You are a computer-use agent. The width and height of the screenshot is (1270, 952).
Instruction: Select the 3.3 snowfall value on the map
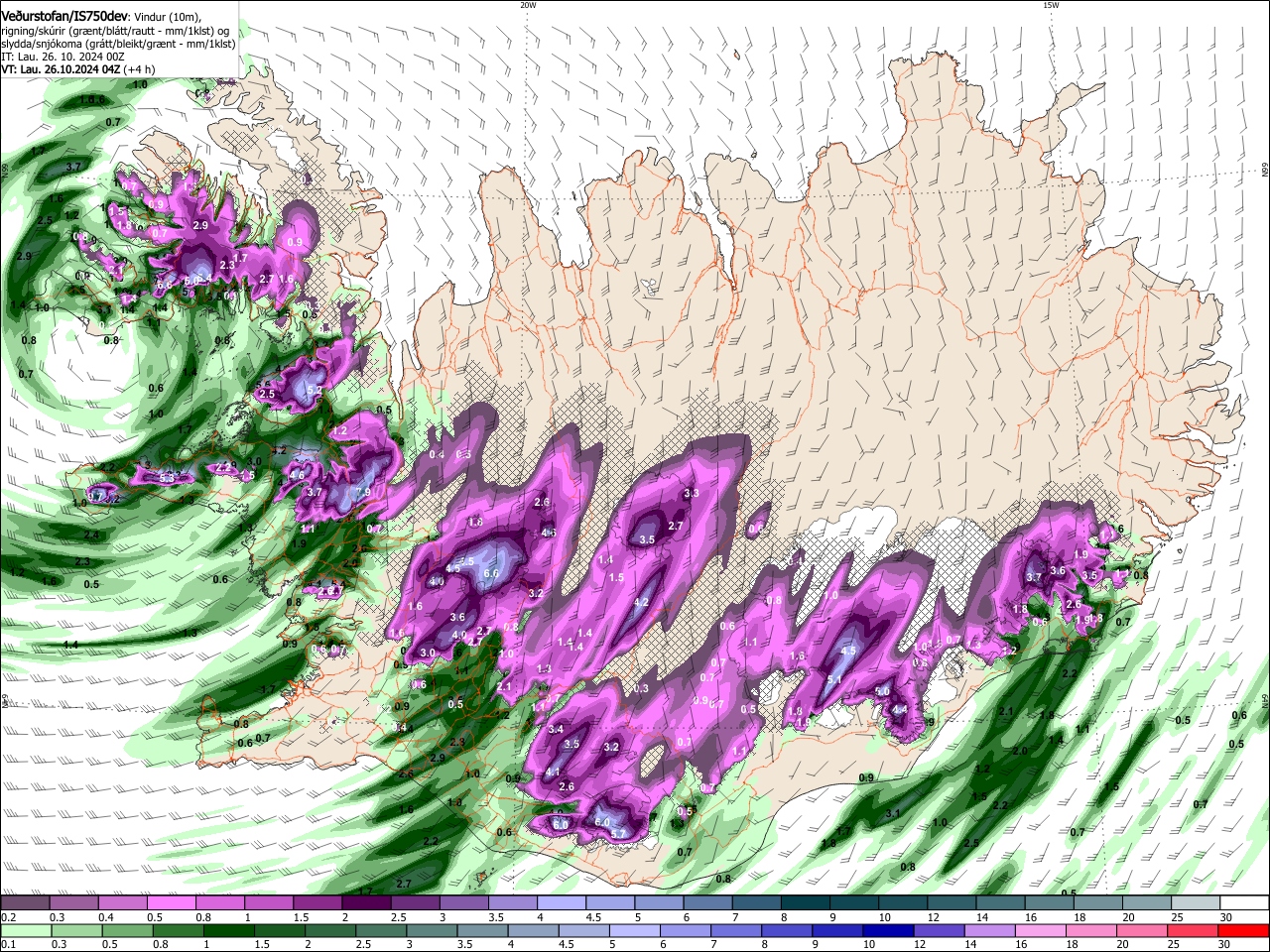[x=693, y=493]
